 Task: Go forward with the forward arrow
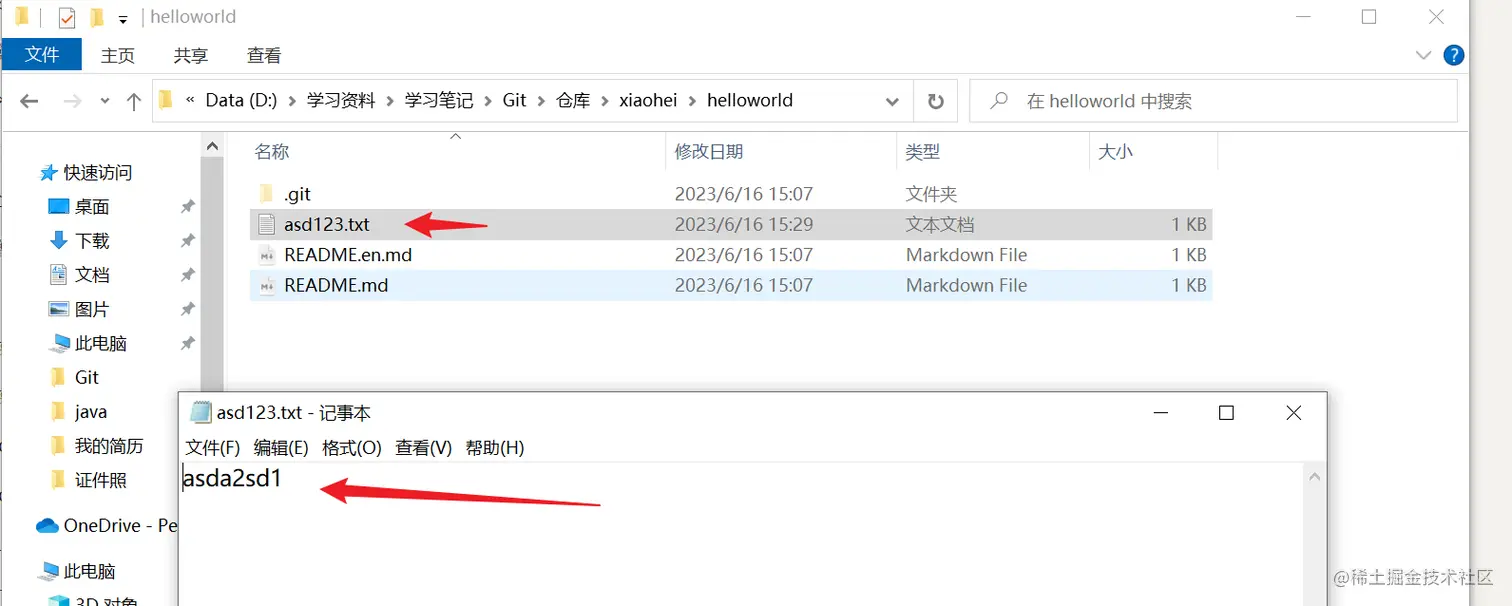coord(71,101)
